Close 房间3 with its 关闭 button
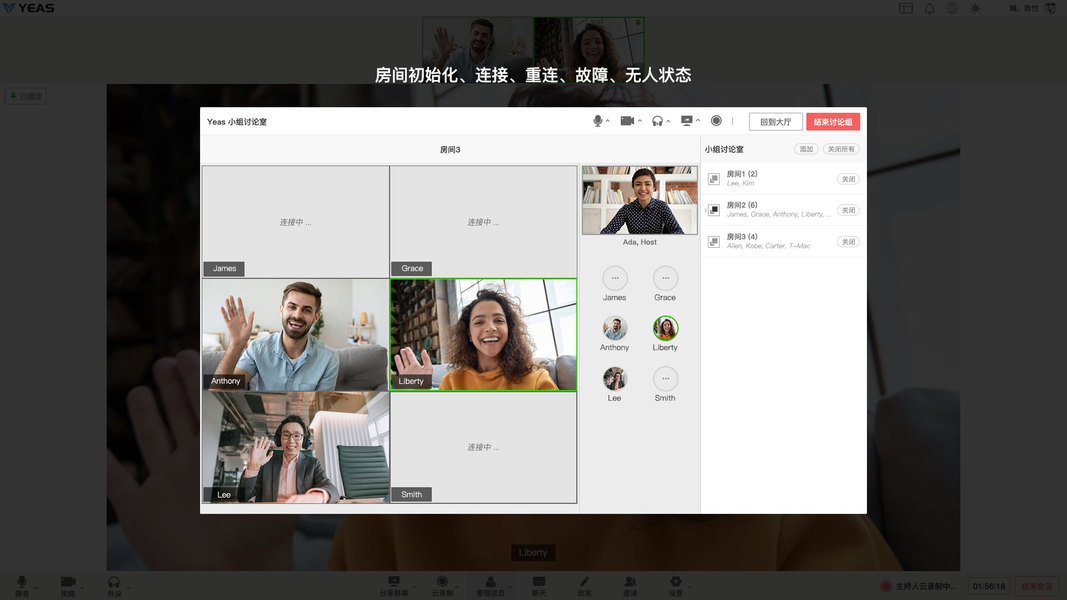 point(848,241)
